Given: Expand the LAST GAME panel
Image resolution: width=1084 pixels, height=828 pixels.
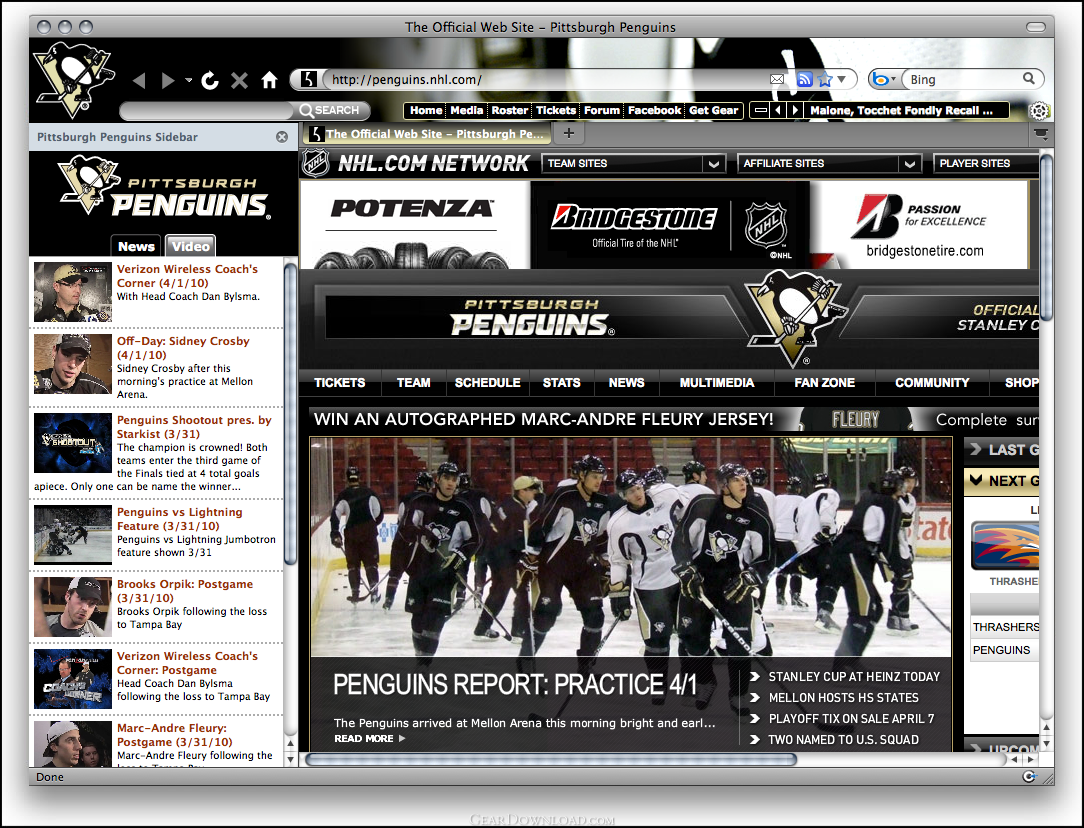Looking at the screenshot, I should click(1002, 450).
